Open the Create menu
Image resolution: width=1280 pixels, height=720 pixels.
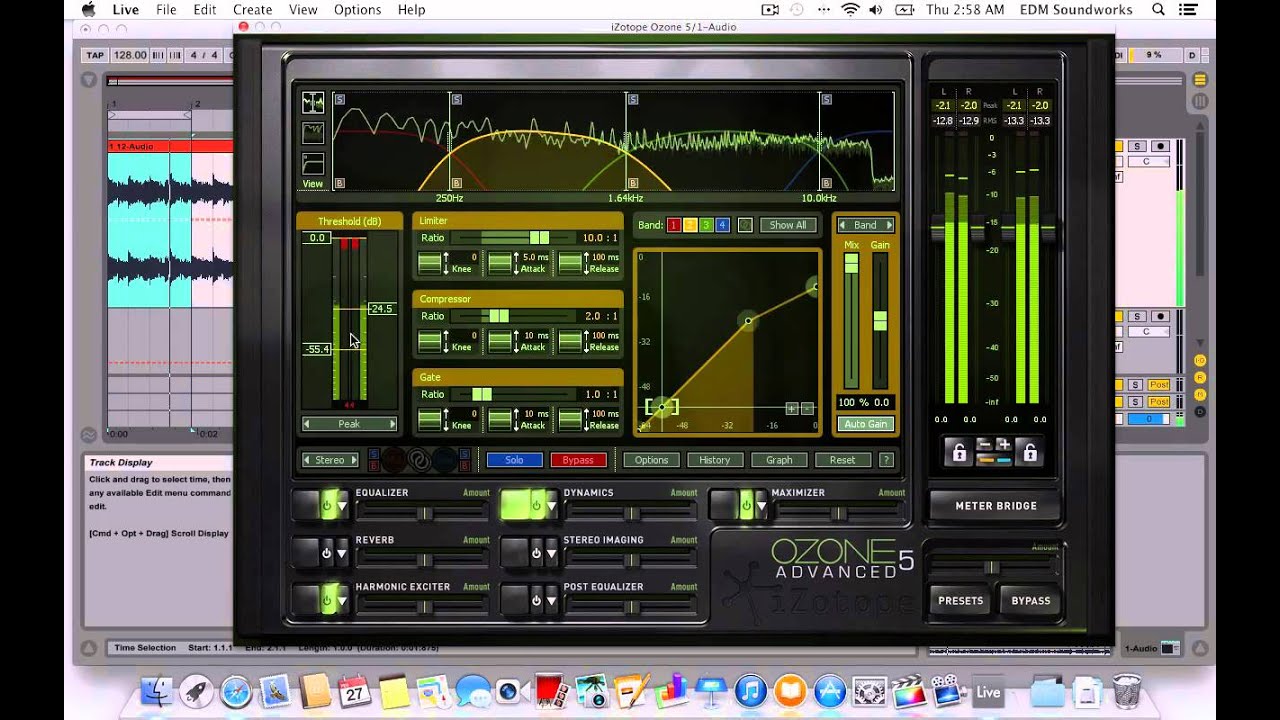[252, 10]
